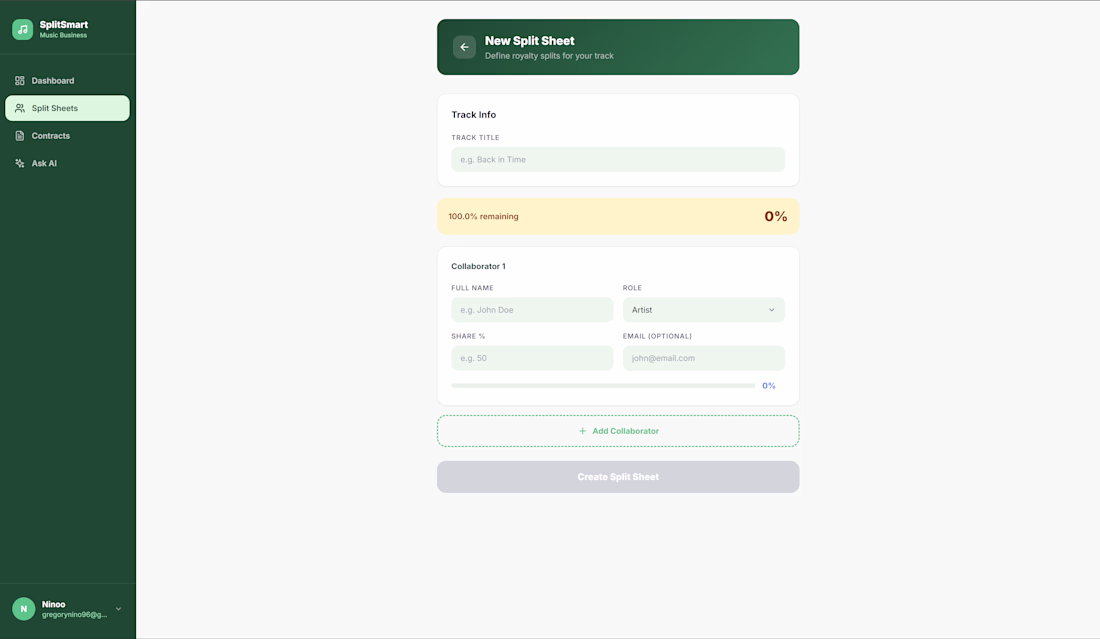This screenshot has height=639, width=1100.
Task: Focus the Track Title input field
Action: point(618,159)
